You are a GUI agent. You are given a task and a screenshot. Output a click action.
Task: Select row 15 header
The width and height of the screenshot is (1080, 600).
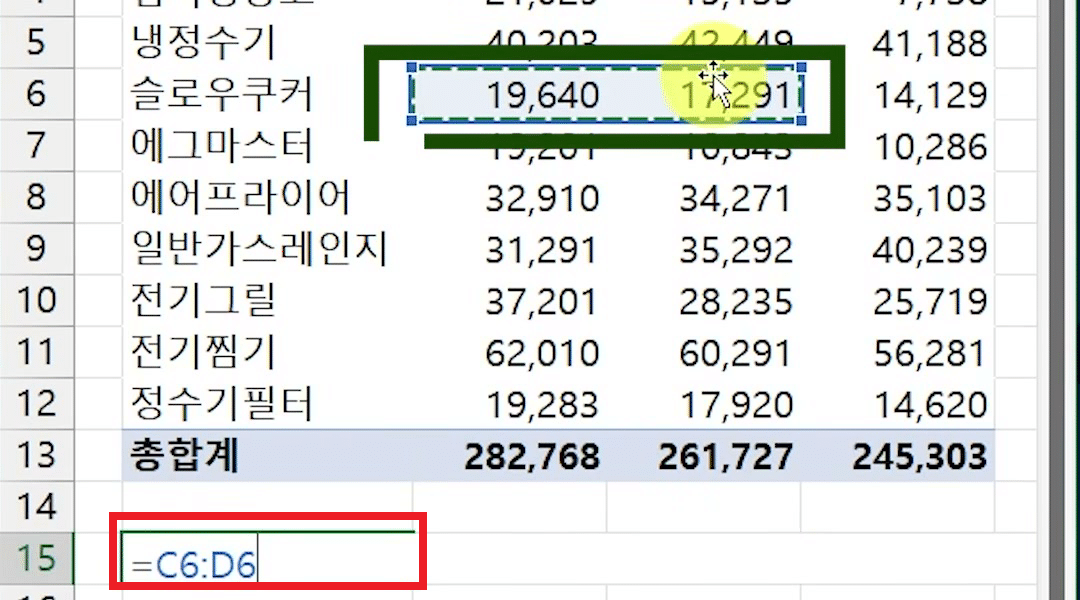pyautogui.click(x=37, y=559)
